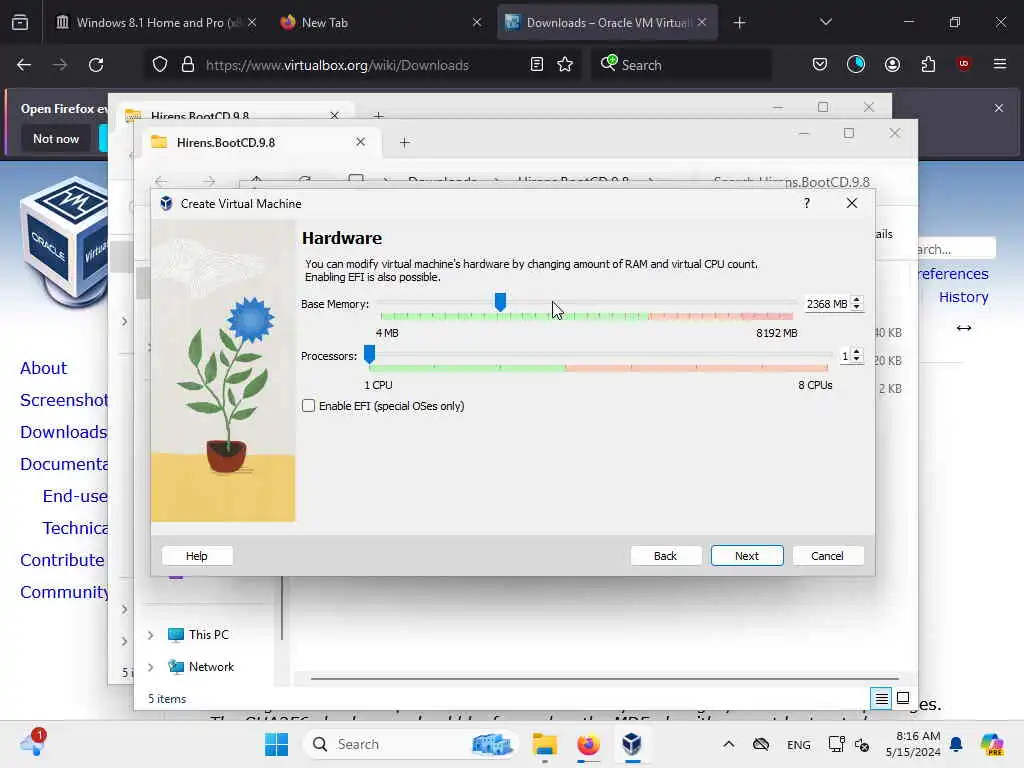Click the taskbar Search box
This screenshot has height=768, width=1024.
tap(411, 744)
